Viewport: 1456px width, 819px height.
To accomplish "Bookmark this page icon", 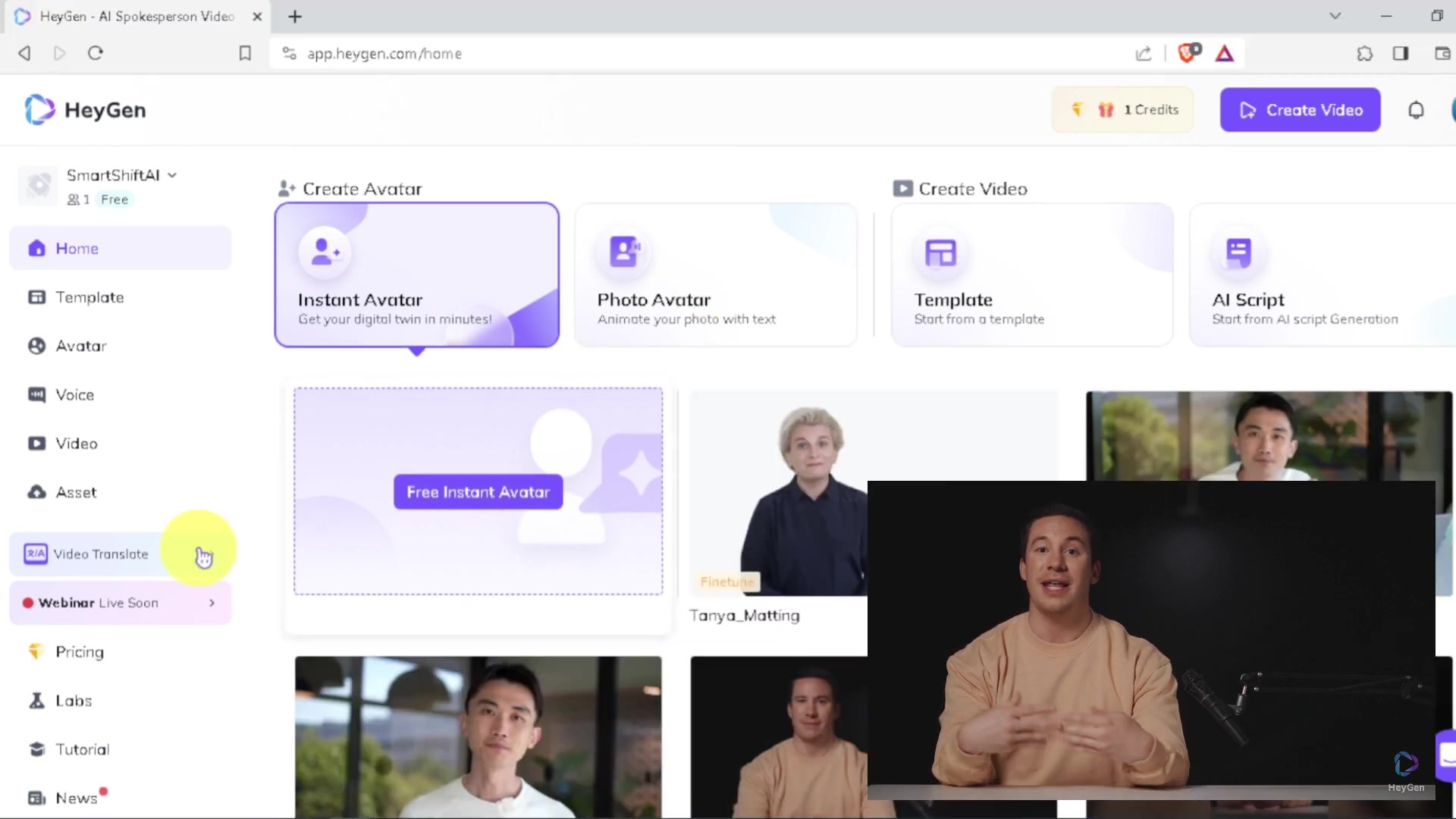I will click(245, 53).
